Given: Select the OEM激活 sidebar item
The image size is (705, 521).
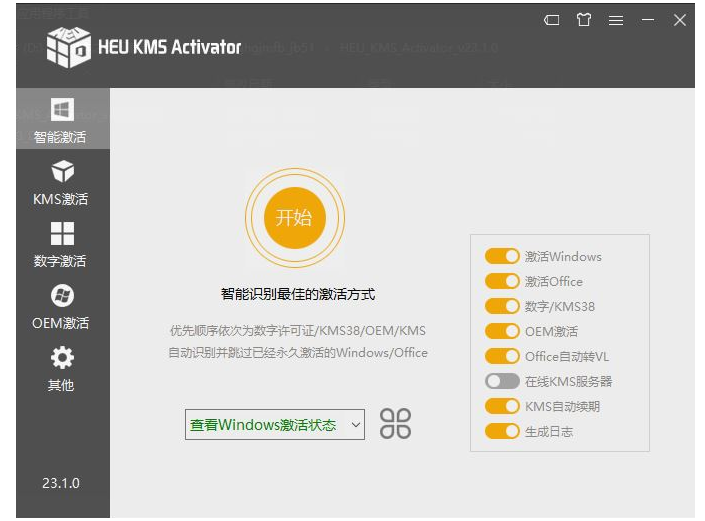Looking at the screenshot, I should pyautogui.click(x=62, y=306).
